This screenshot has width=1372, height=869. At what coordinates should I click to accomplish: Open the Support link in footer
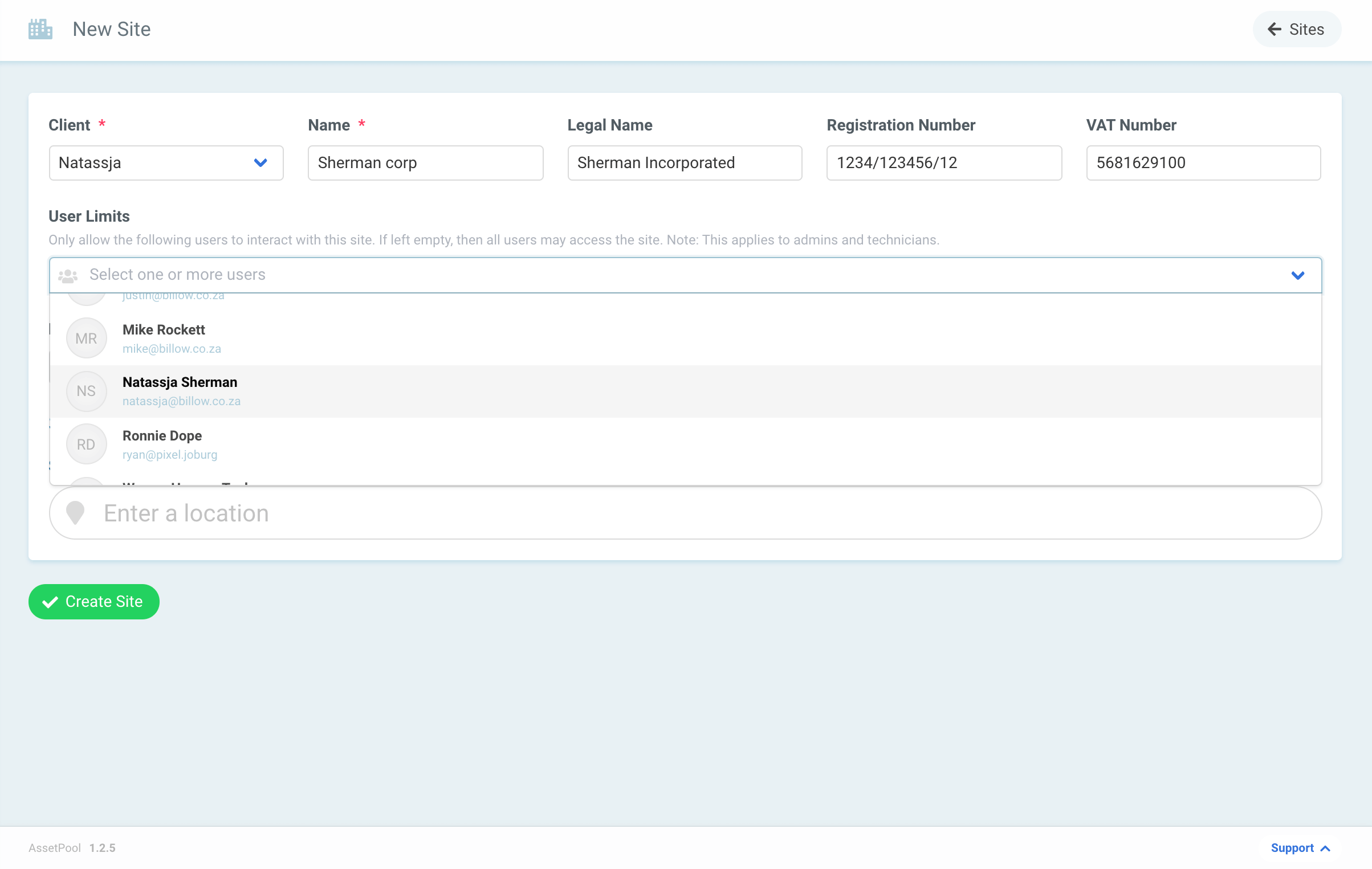pyautogui.click(x=1292, y=848)
